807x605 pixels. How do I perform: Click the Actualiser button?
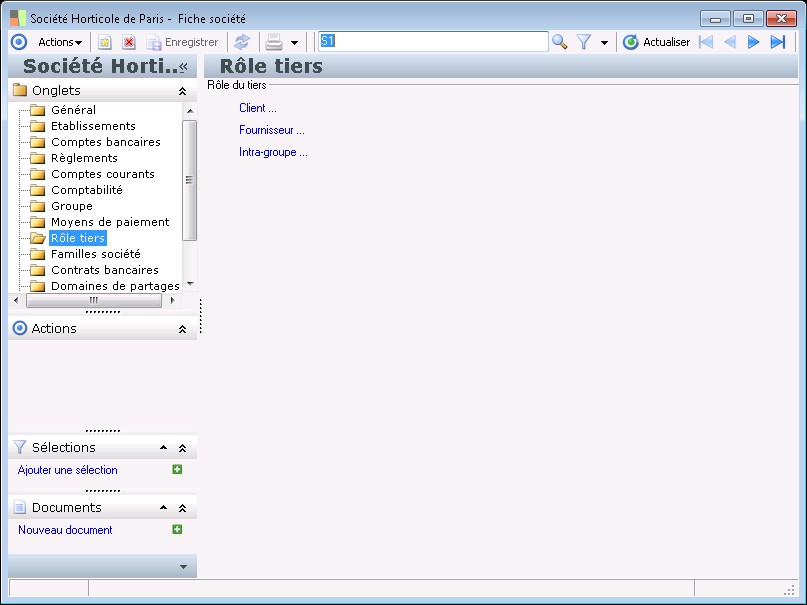[x=656, y=42]
